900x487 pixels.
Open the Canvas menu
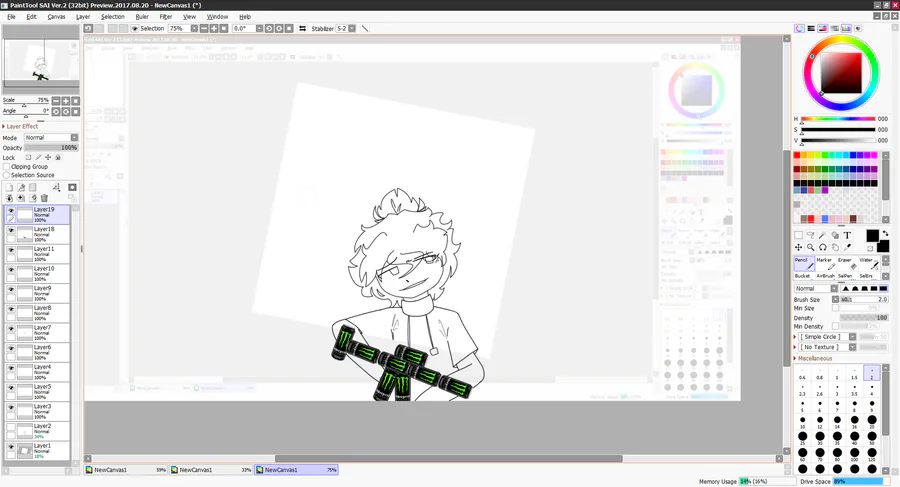[x=56, y=17]
